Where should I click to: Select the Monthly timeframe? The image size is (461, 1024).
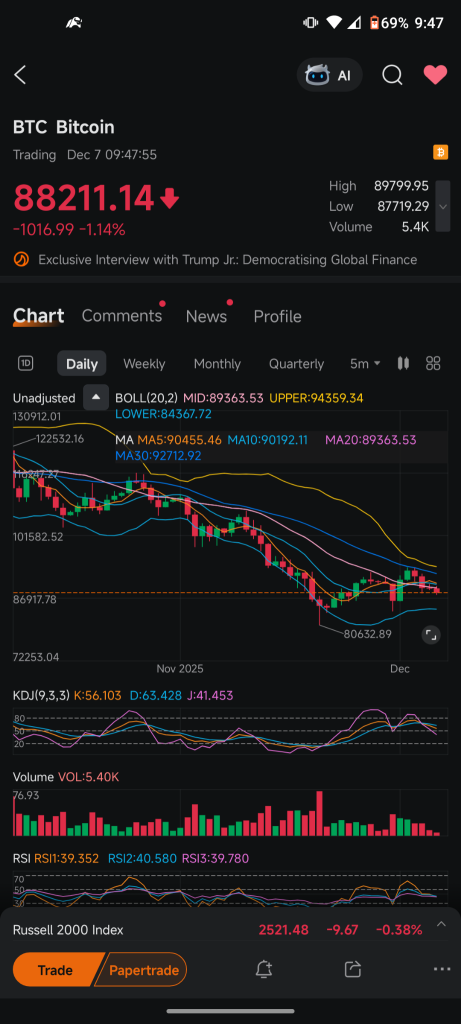(217, 364)
